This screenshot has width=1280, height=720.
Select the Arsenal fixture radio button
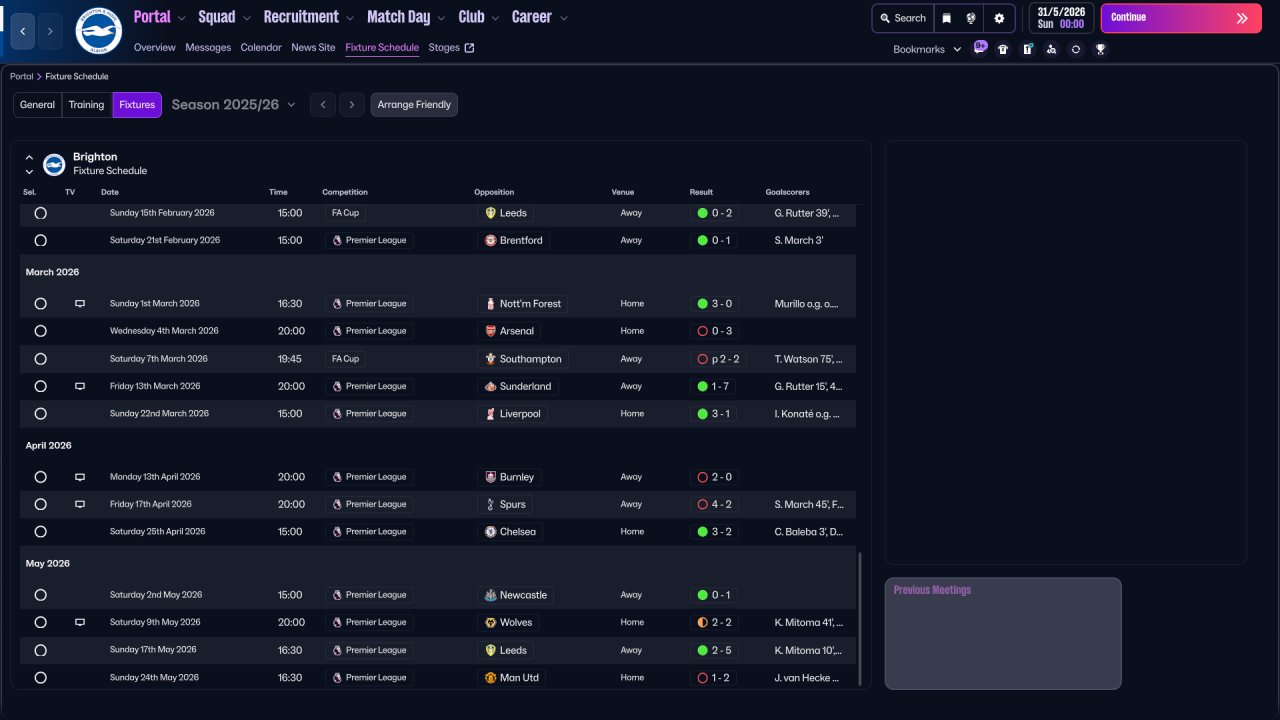pos(40,331)
